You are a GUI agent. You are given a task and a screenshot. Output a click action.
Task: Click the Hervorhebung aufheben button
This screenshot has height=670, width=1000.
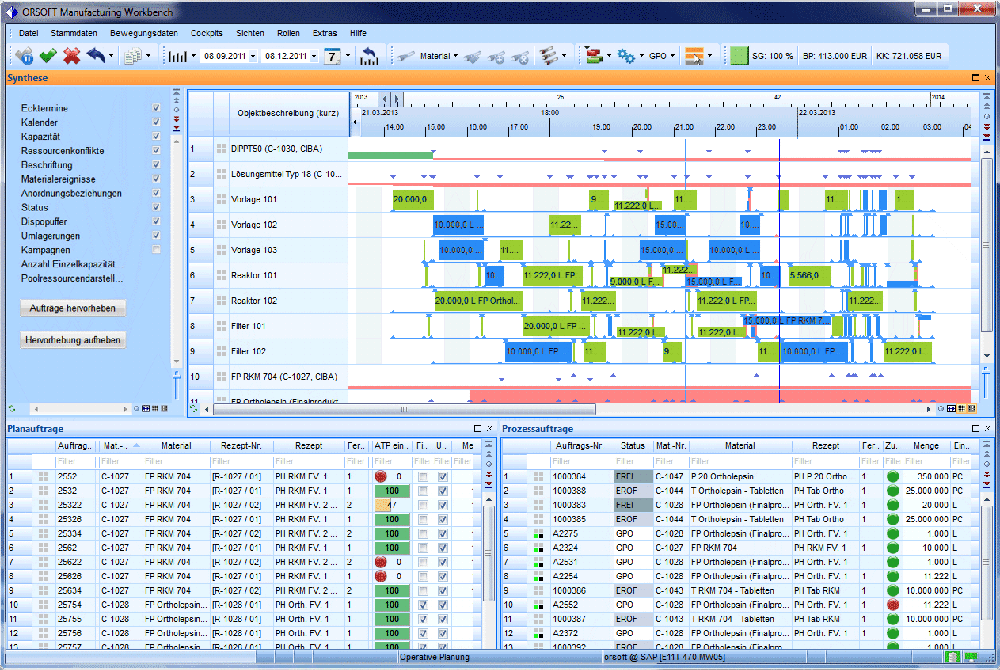point(72,340)
